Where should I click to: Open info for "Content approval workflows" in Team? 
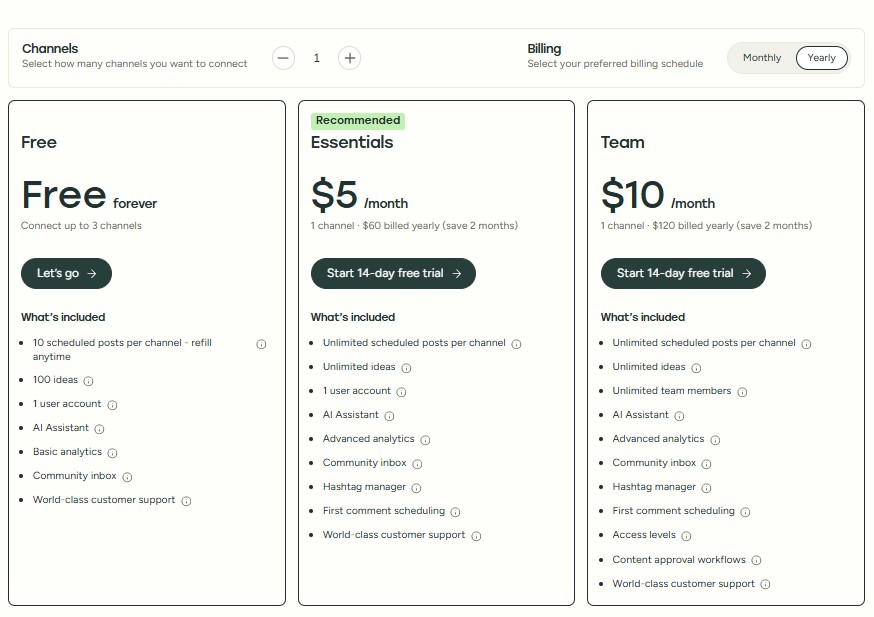(758, 560)
